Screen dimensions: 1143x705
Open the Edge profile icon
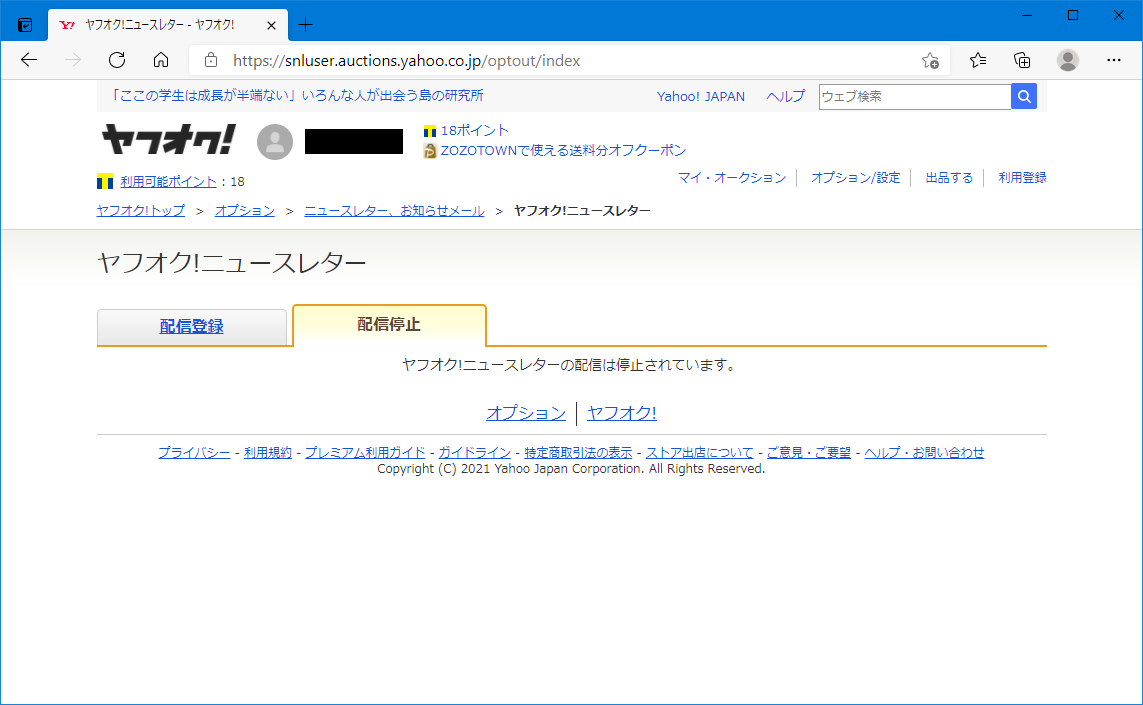pyautogui.click(x=1068, y=60)
